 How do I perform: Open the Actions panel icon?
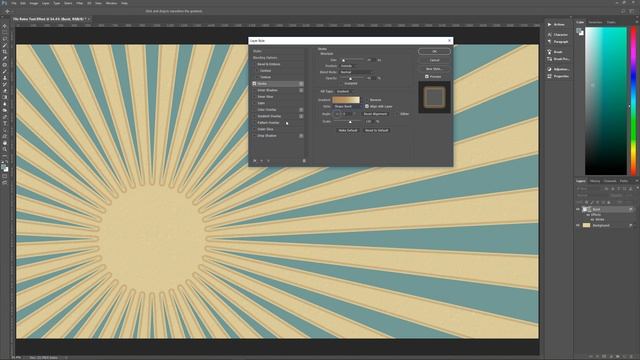(x=549, y=24)
